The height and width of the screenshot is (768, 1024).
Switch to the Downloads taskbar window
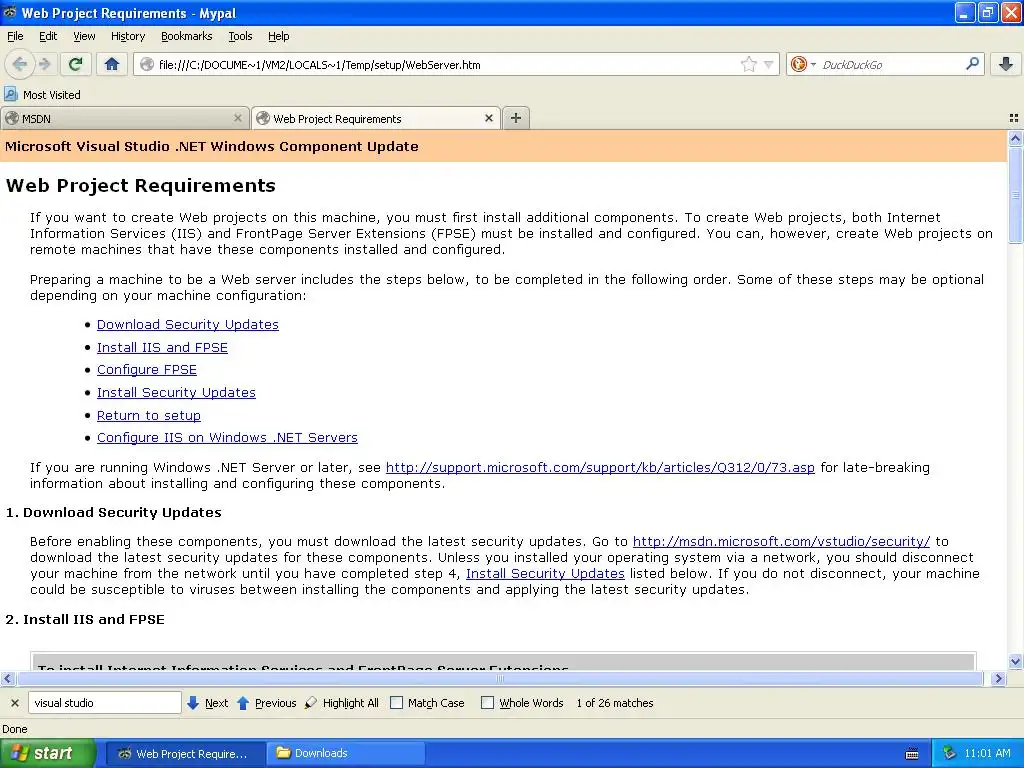(x=346, y=754)
